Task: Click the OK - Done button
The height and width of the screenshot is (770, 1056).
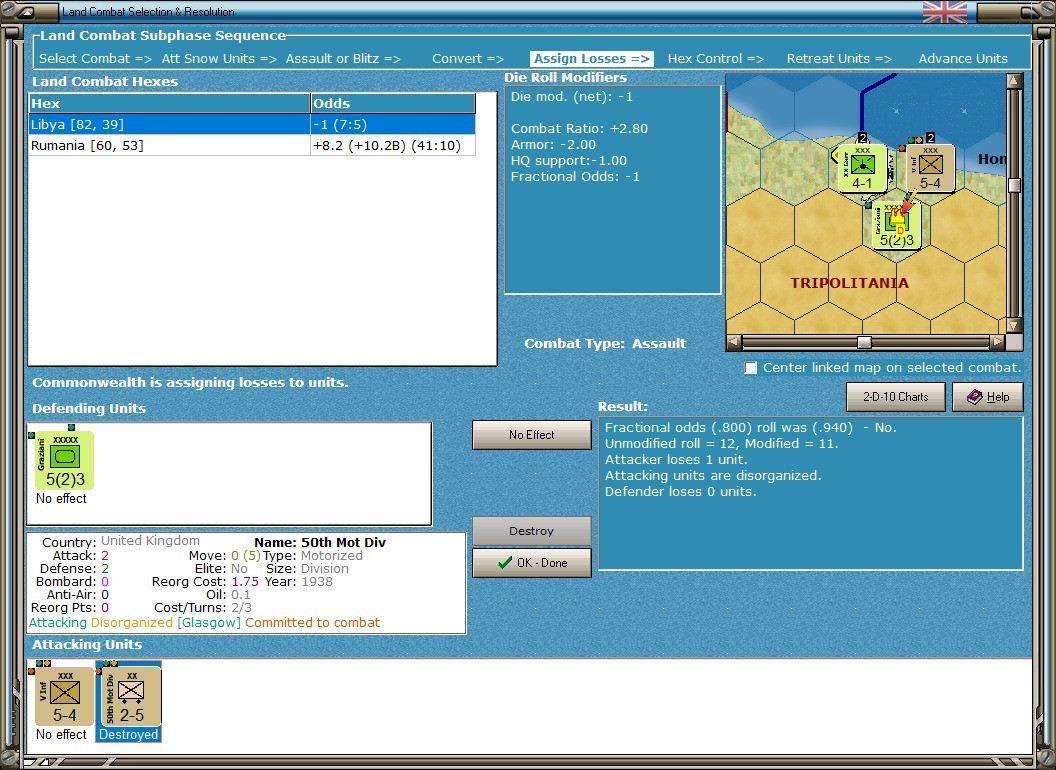Action: (x=531, y=563)
